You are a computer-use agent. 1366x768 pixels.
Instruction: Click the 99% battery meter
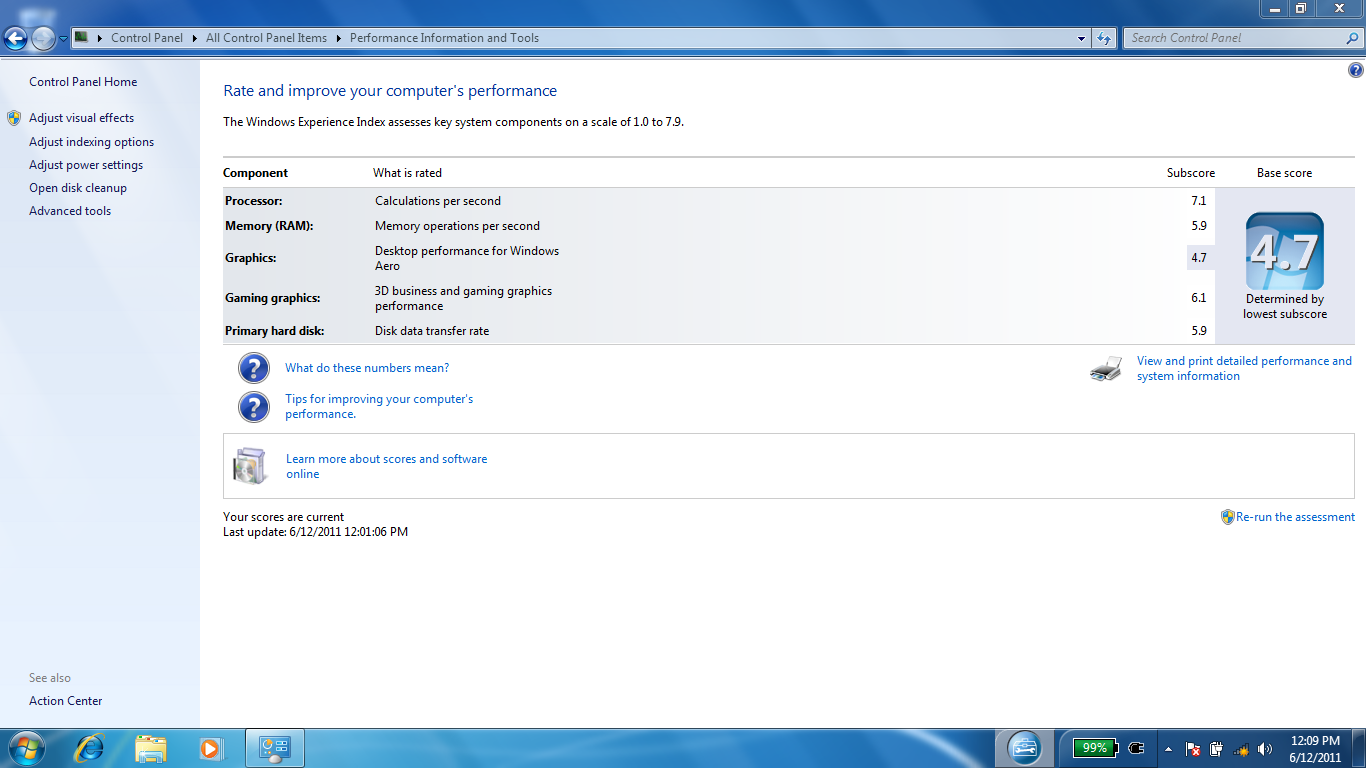(1094, 748)
